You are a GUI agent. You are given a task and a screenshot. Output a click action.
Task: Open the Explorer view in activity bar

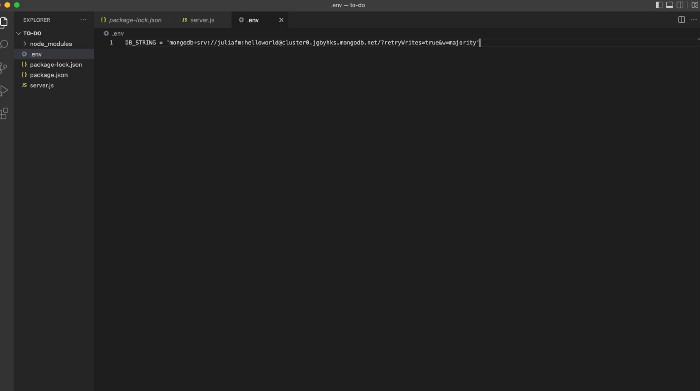point(4,21)
